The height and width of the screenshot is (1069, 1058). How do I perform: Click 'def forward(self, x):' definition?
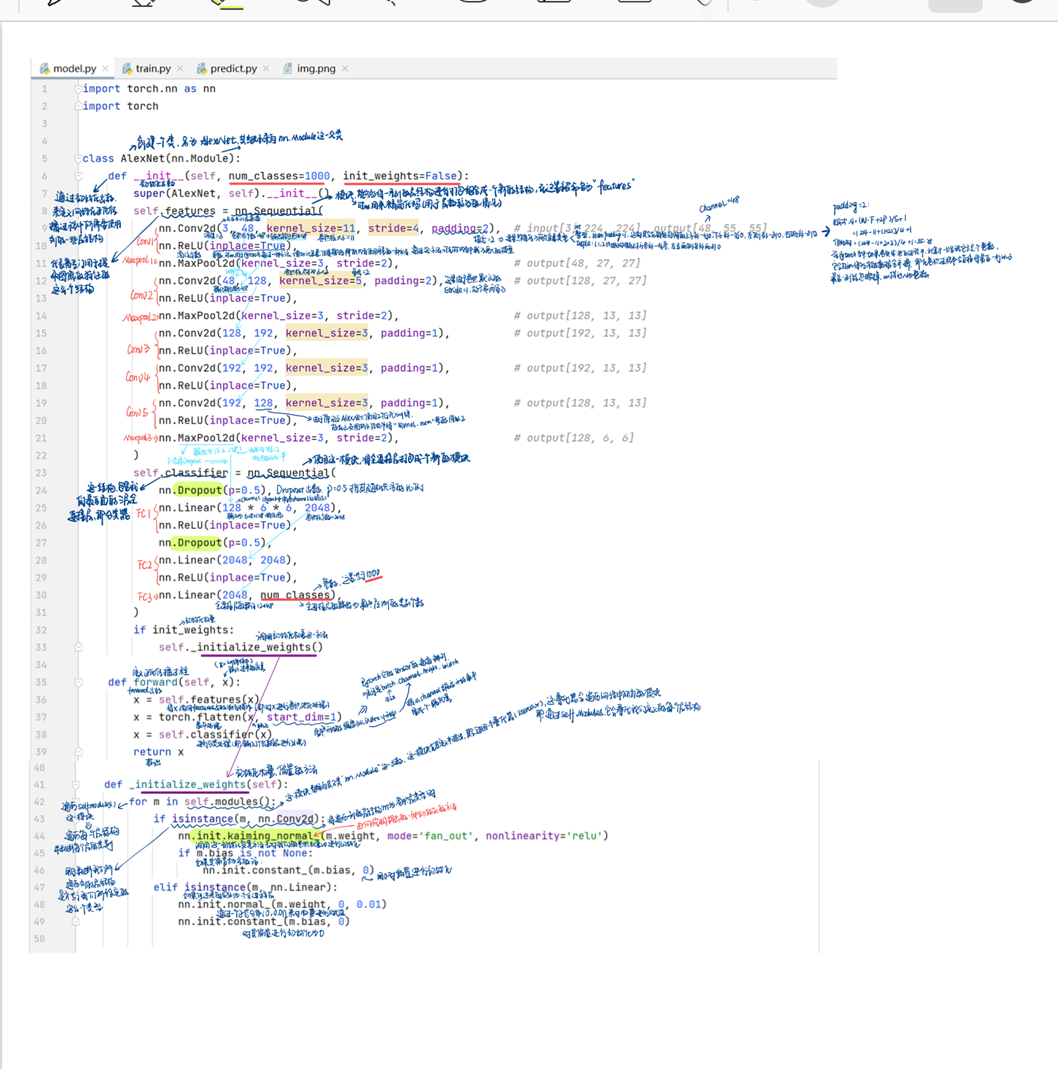pos(175,682)
